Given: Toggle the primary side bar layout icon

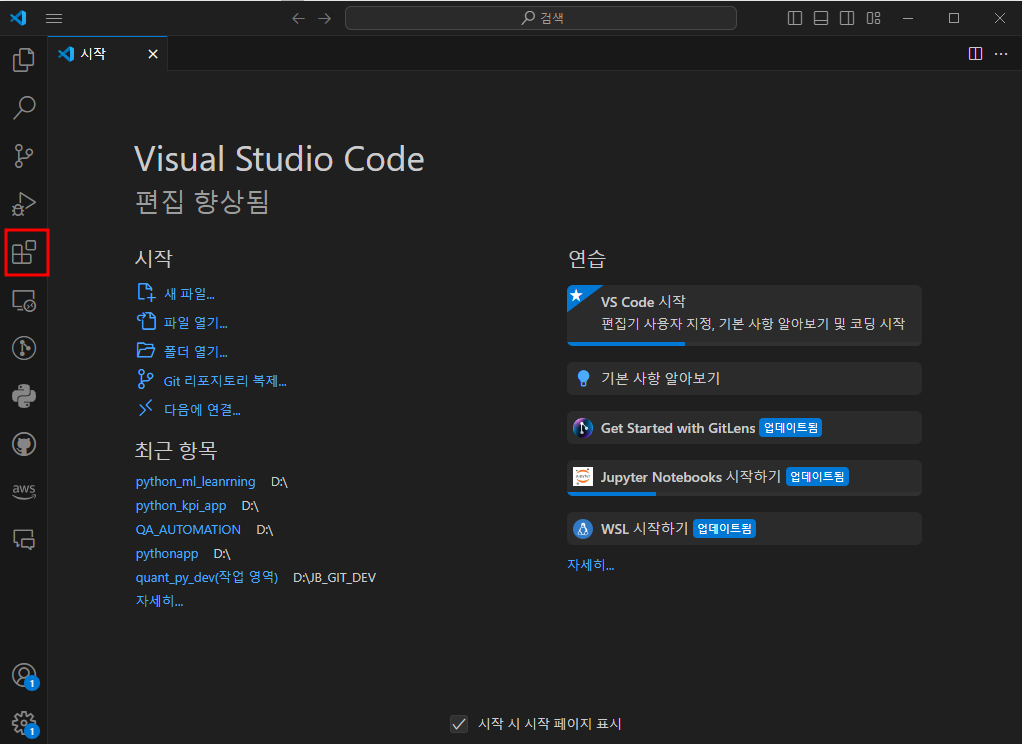Looking at the screenshot, I should pos(795,18).
